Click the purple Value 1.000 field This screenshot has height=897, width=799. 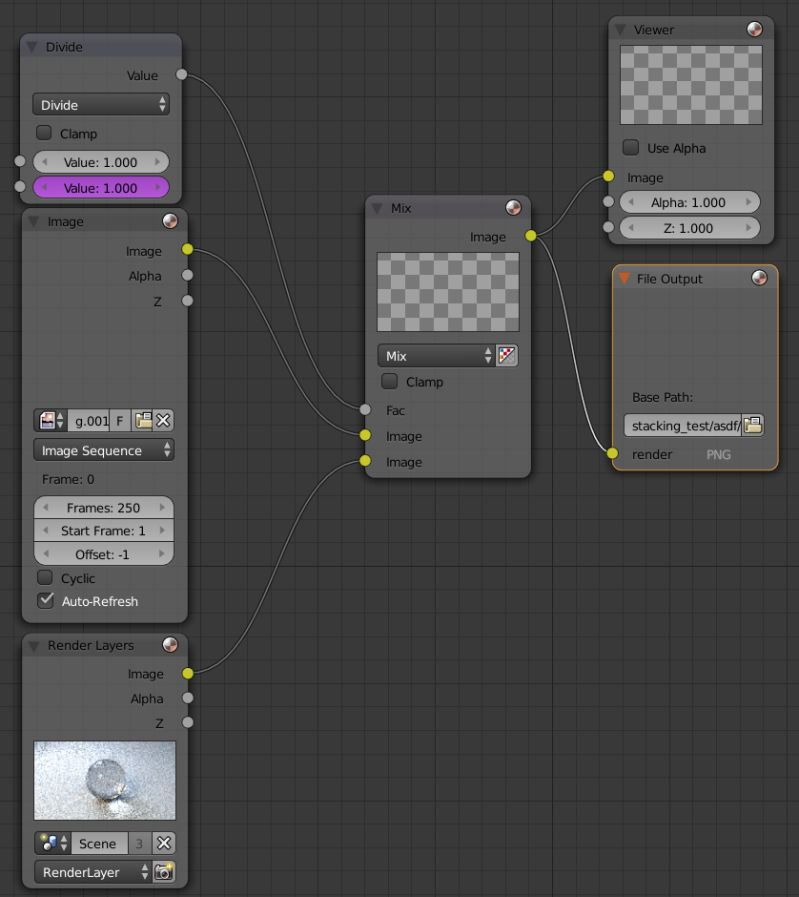pos(101,188)
